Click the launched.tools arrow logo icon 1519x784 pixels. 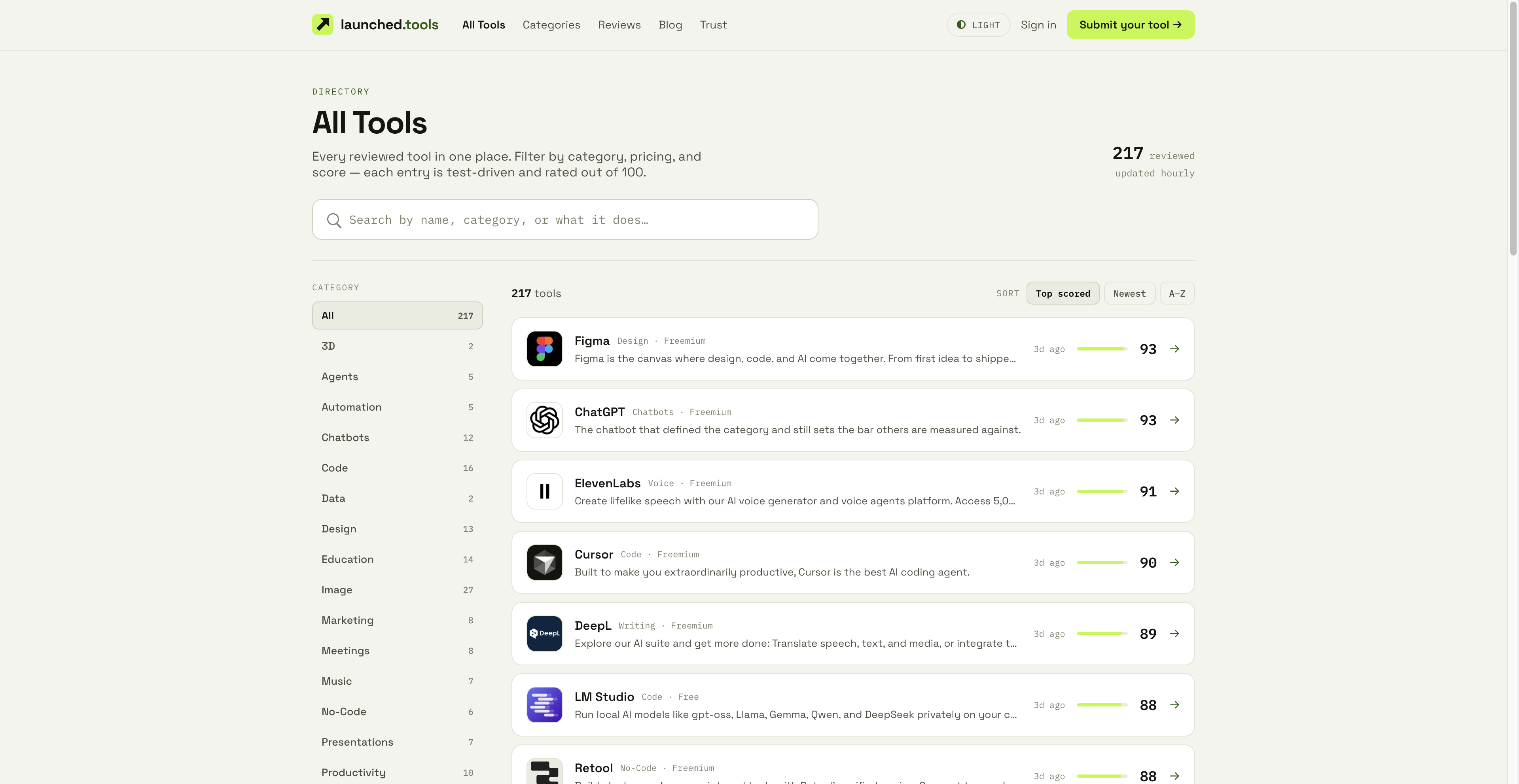(322, 25)
